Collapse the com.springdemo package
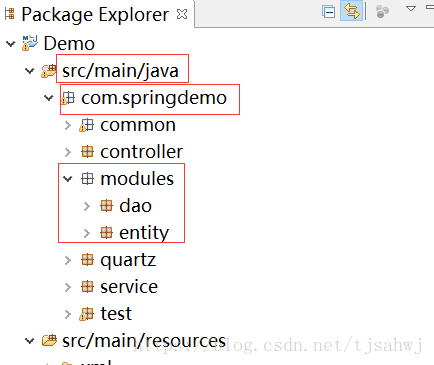 coord(49,98)
